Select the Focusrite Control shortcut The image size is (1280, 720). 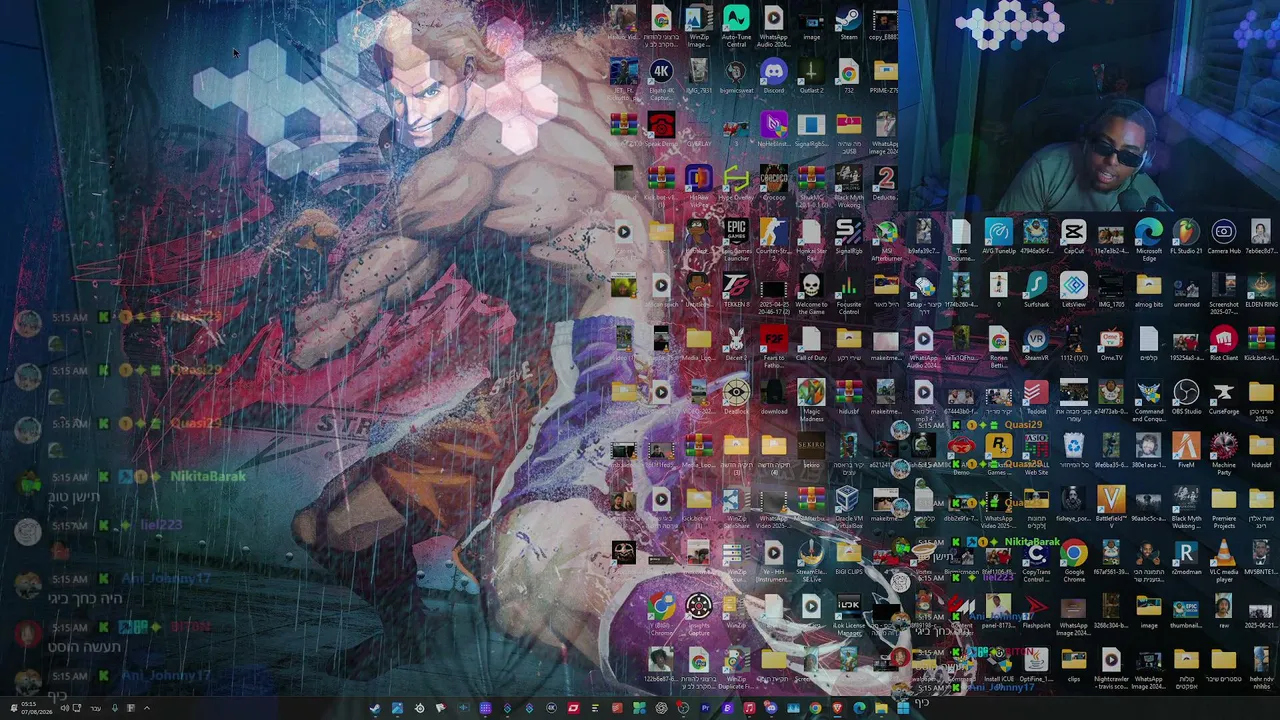click(x=848, y=294)
